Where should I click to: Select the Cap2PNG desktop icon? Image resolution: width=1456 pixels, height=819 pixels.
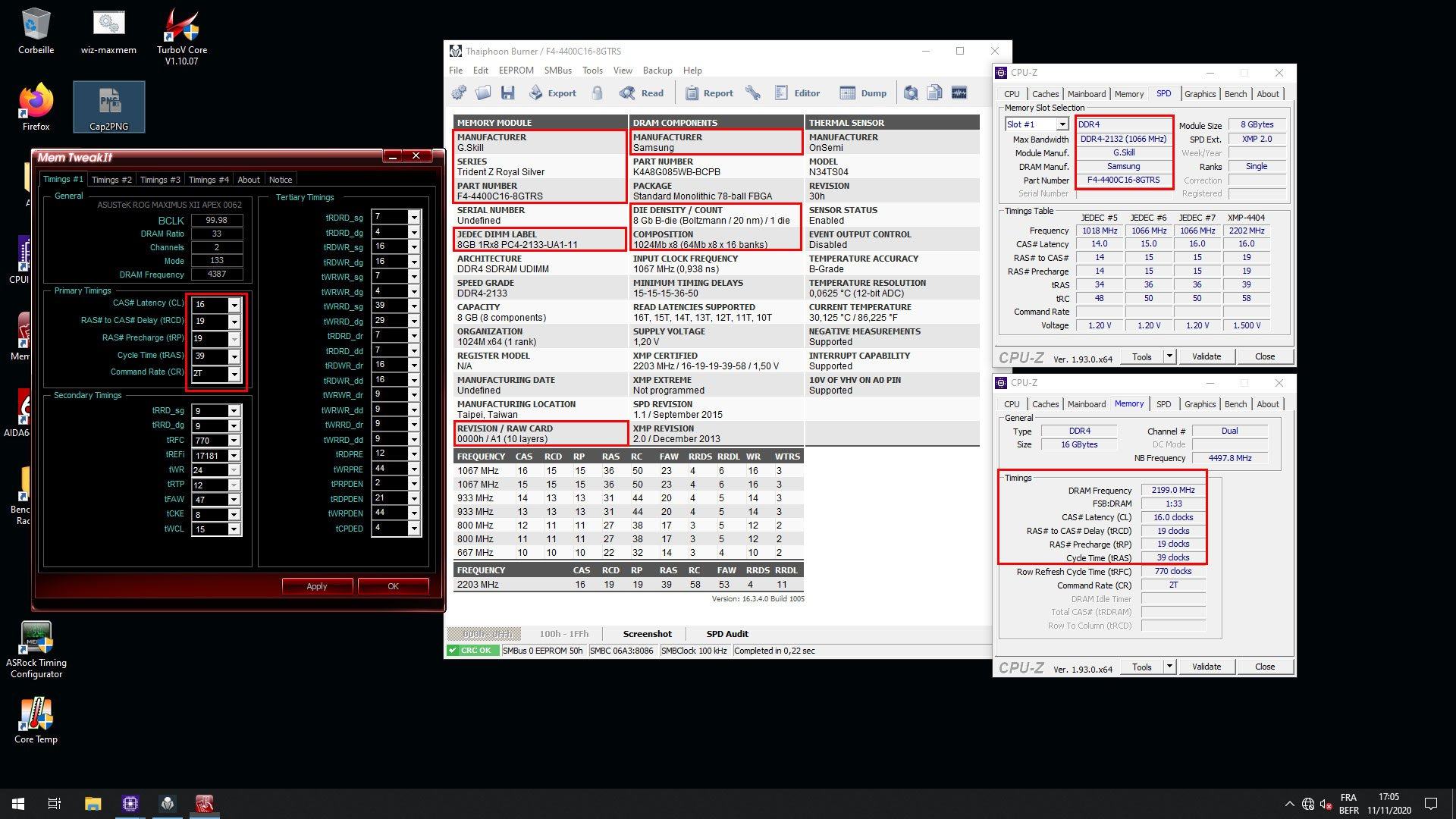point(108,108)
